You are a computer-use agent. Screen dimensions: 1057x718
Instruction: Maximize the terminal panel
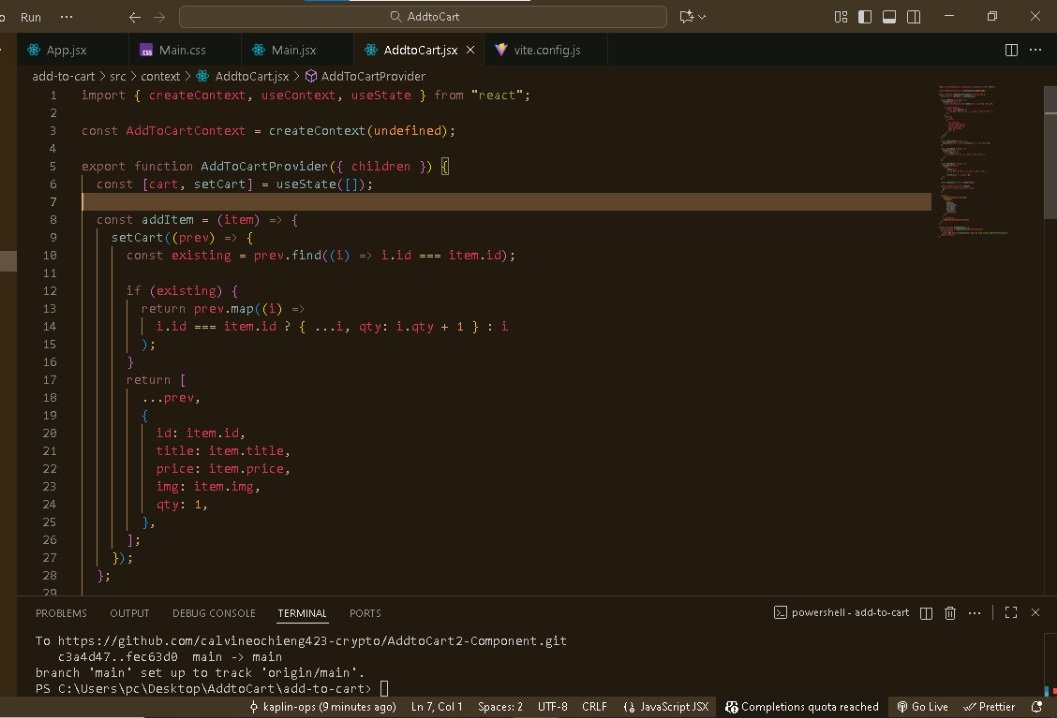1010,612
